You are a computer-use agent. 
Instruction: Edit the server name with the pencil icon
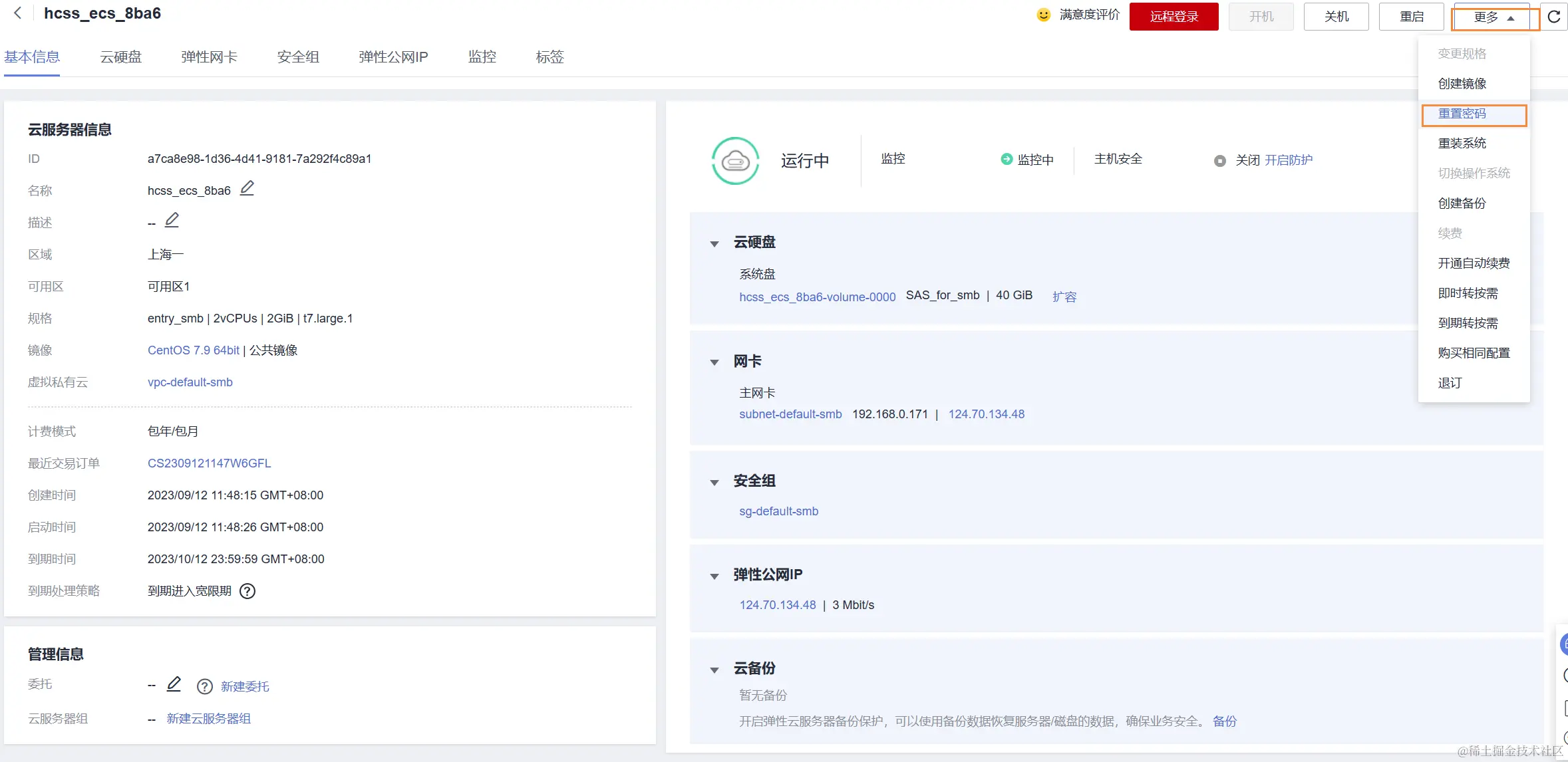point(247,188)
